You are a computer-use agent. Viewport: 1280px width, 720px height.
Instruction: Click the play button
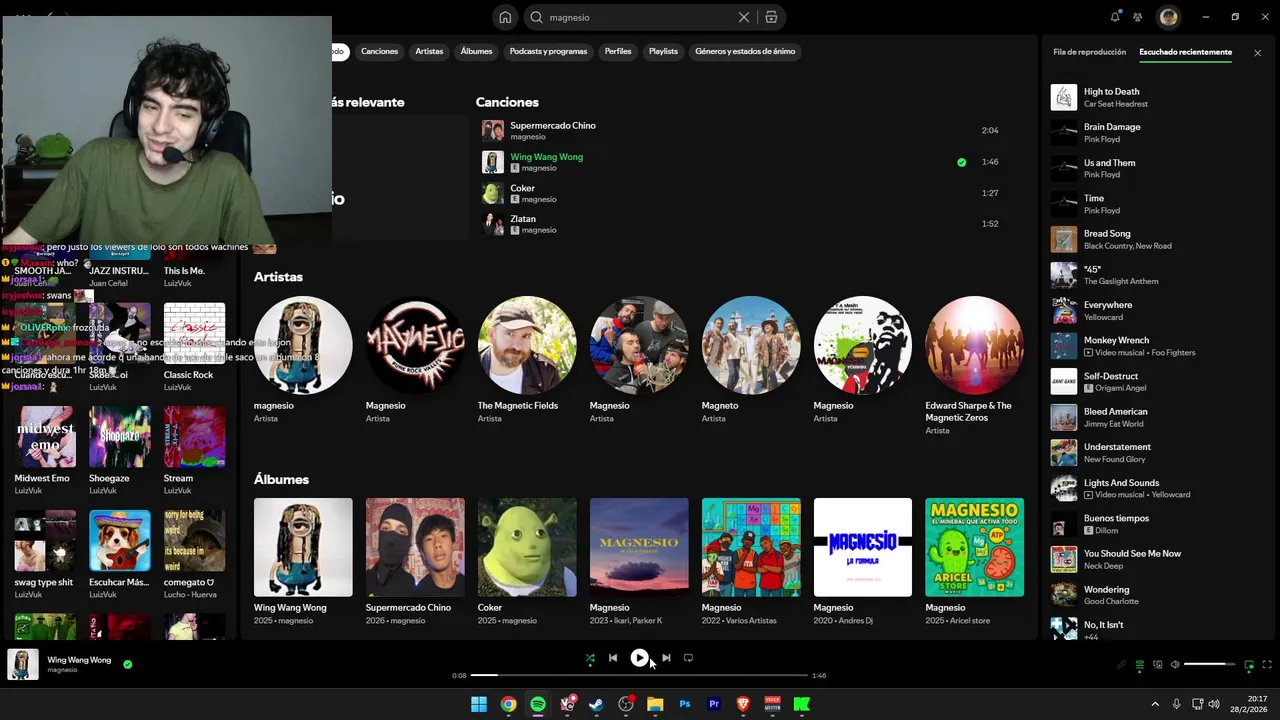pos(639,658)
